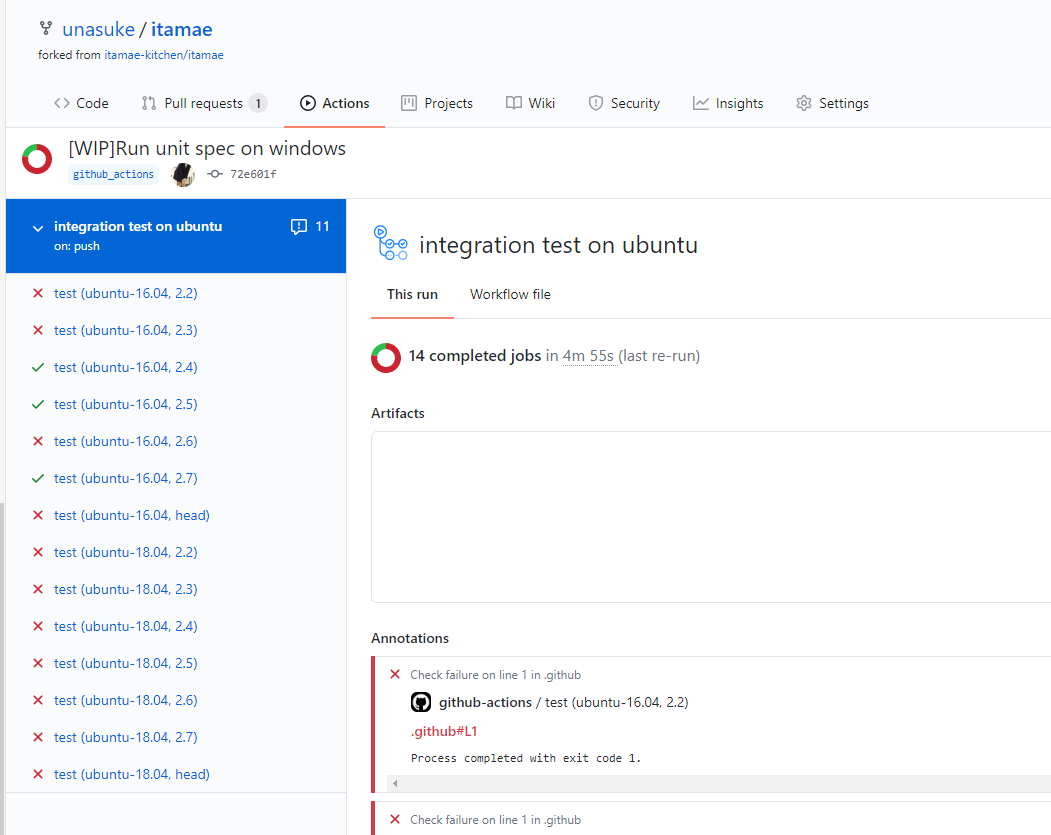This screenshot has height=835, width=1051.
Task: Open passing job test (ubuntu-16.04, 2.5)
Action: coord(125,404)
